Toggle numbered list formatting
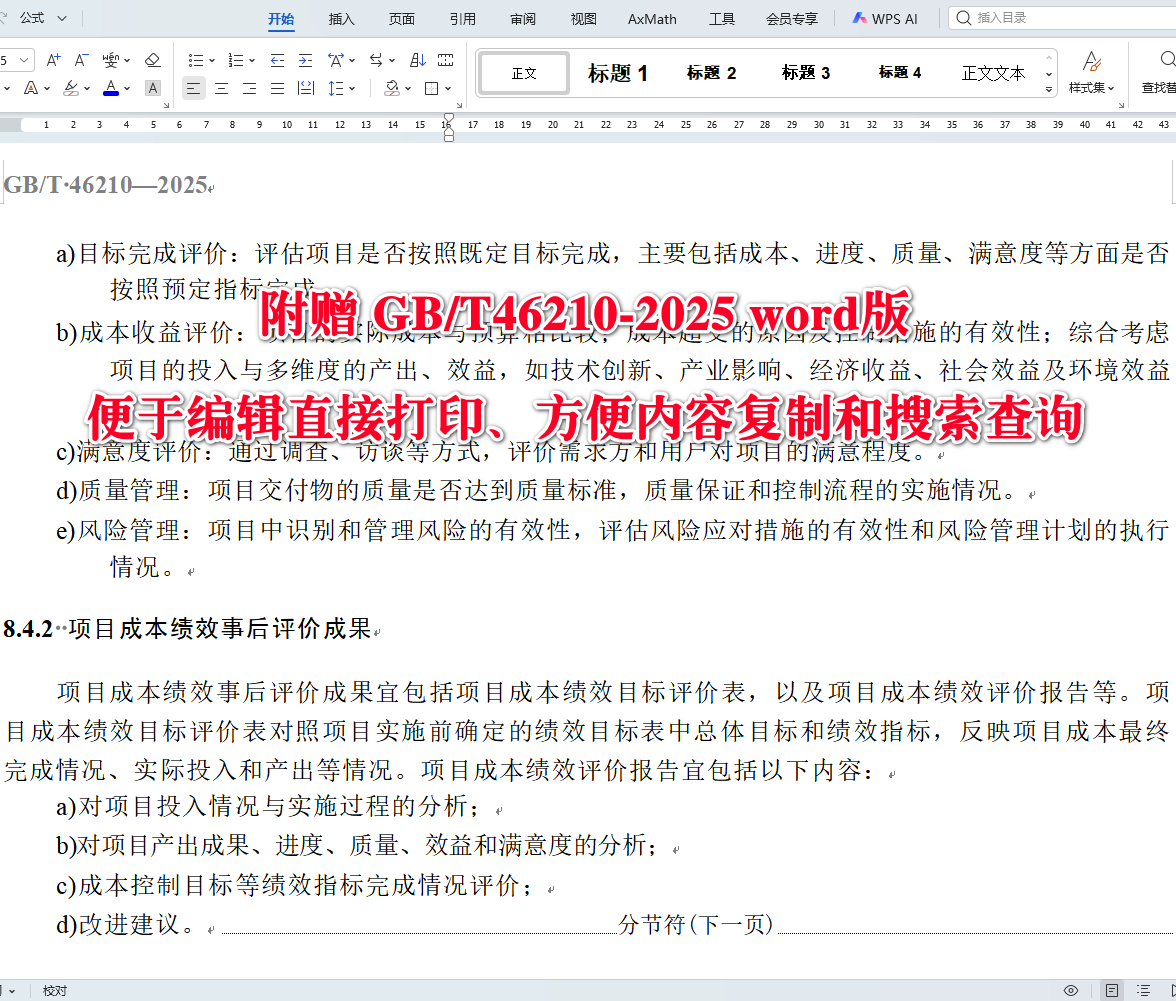The image size is (1176, 1001). pos(237,60)
